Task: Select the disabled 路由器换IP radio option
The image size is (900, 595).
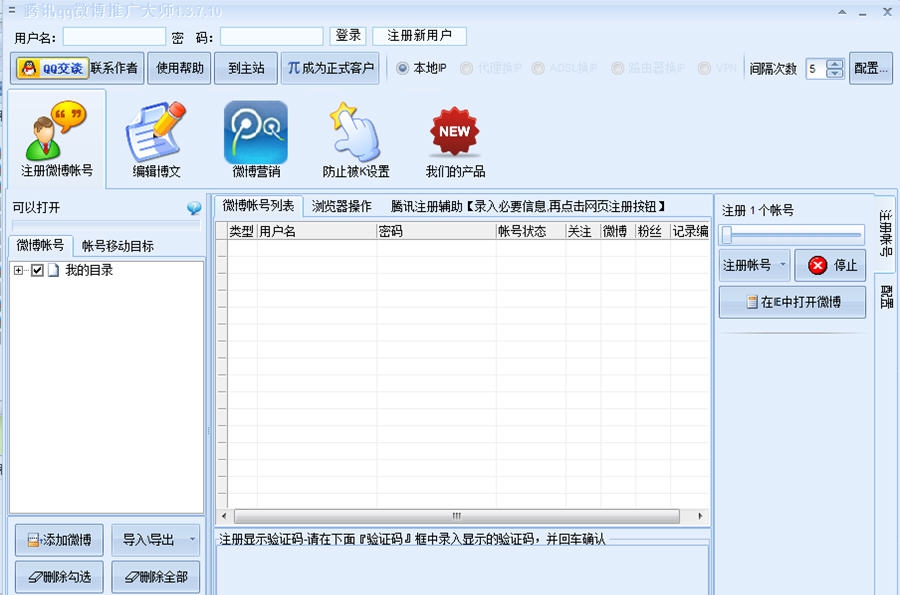Action: point(617,68)
